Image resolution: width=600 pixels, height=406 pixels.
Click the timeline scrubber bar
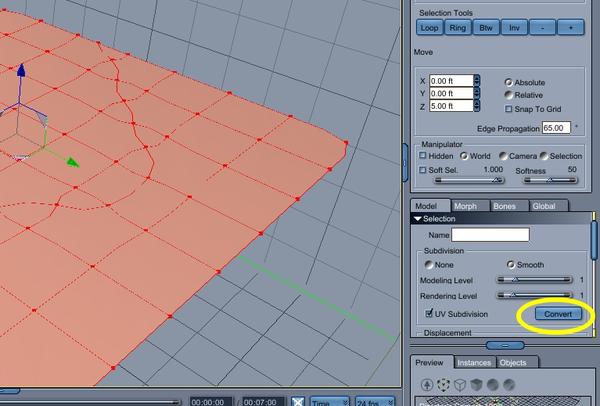tap(90, 402)
